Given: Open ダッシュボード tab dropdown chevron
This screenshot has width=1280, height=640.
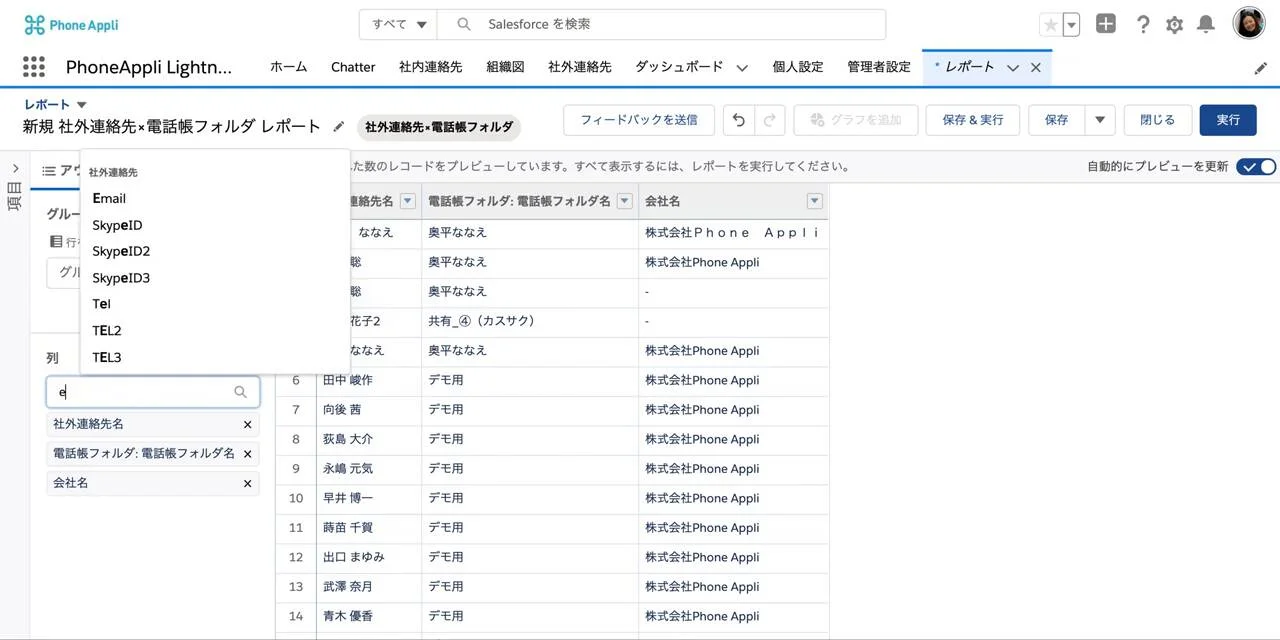Looking at the screenshot, I should tap(742, 68).
